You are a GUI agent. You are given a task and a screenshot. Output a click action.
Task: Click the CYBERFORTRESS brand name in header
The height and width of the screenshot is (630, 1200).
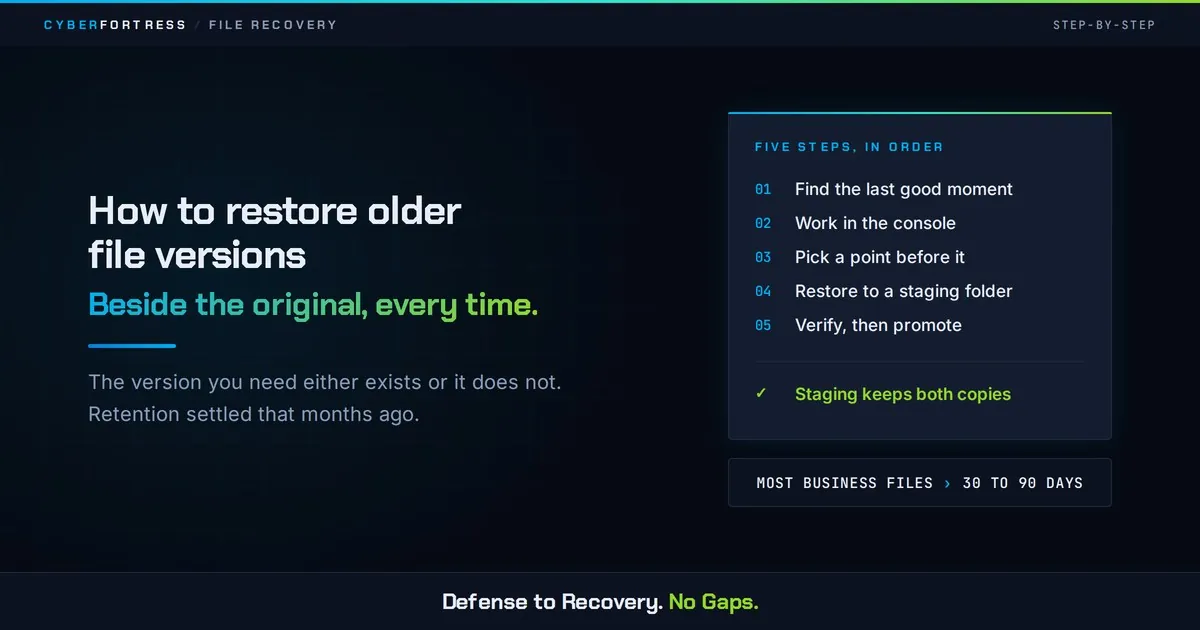point(115,25)
